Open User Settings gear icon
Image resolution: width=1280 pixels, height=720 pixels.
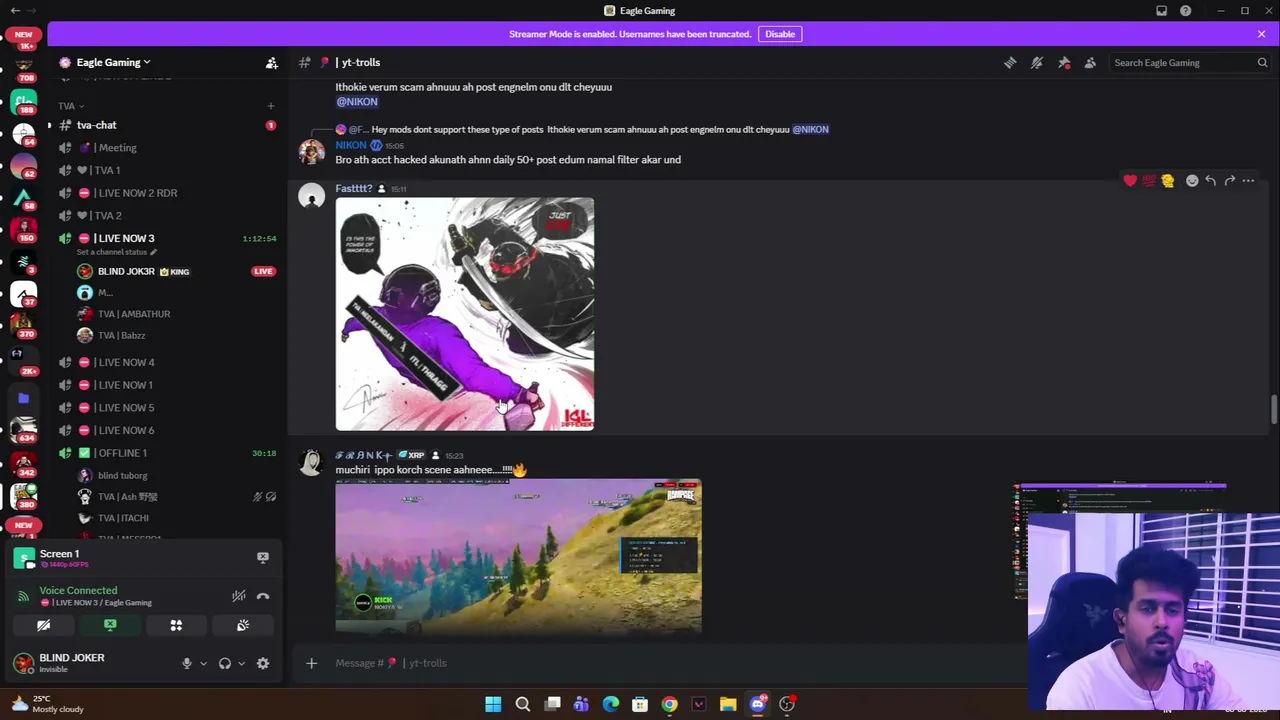pyautogui.click(x=263, y=663)
